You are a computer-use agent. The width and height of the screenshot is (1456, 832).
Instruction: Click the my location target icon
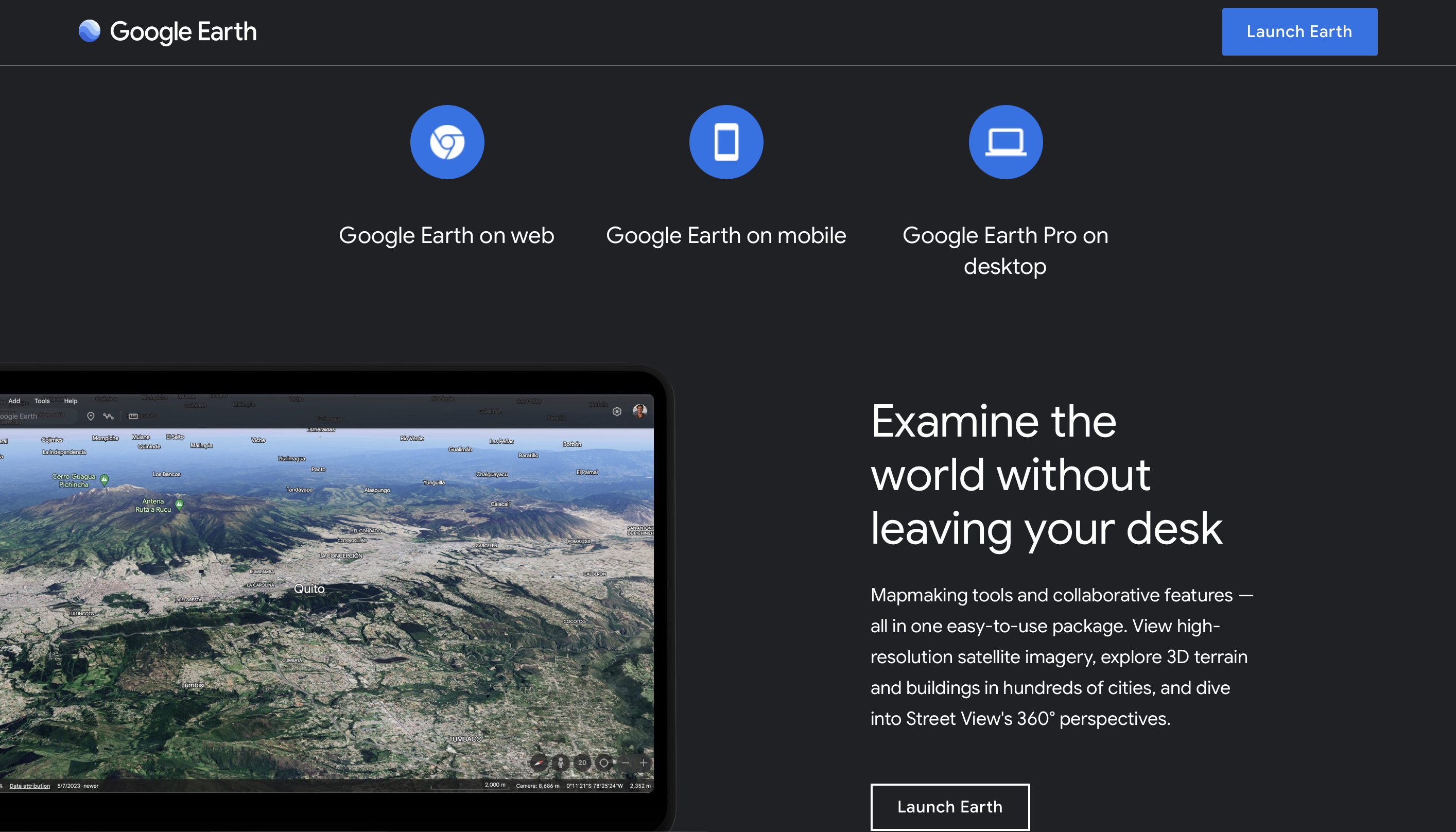point(603,762)
